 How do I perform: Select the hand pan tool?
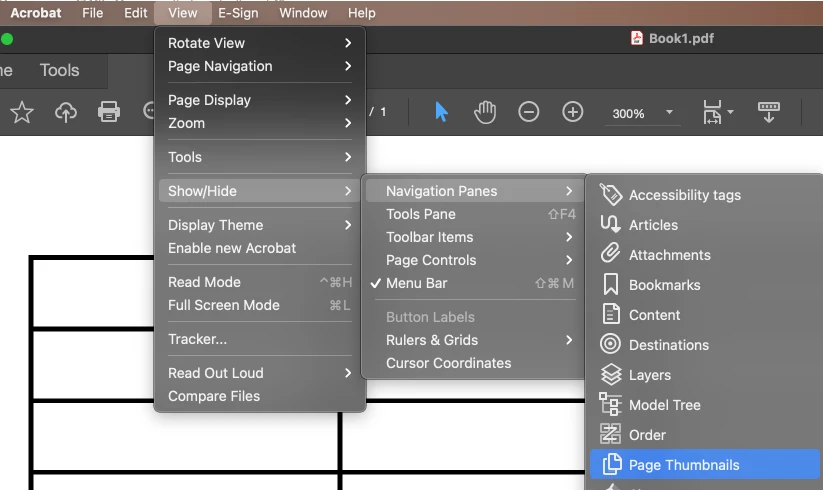click(x=485, y=112)
